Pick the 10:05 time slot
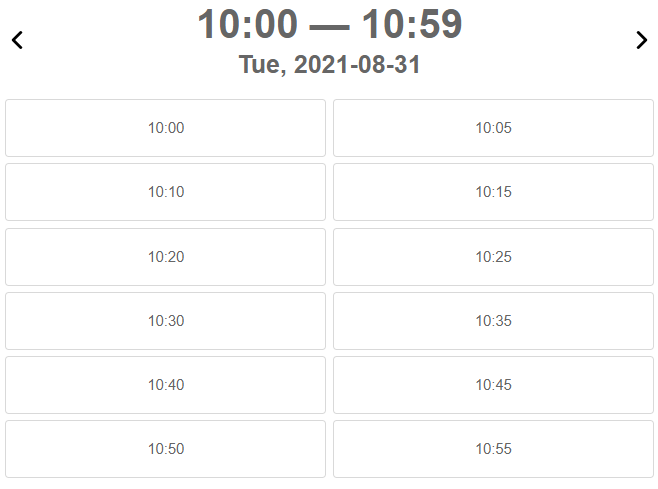 click(x=493, y=128)
